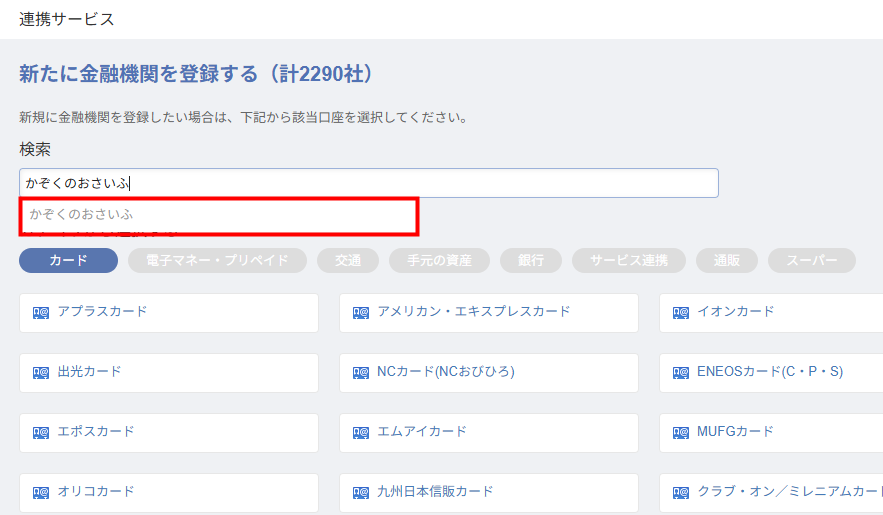Click the card icon beside アプラスカード
The height and width of the screenshot is (515, 883).
coord(41,312)
